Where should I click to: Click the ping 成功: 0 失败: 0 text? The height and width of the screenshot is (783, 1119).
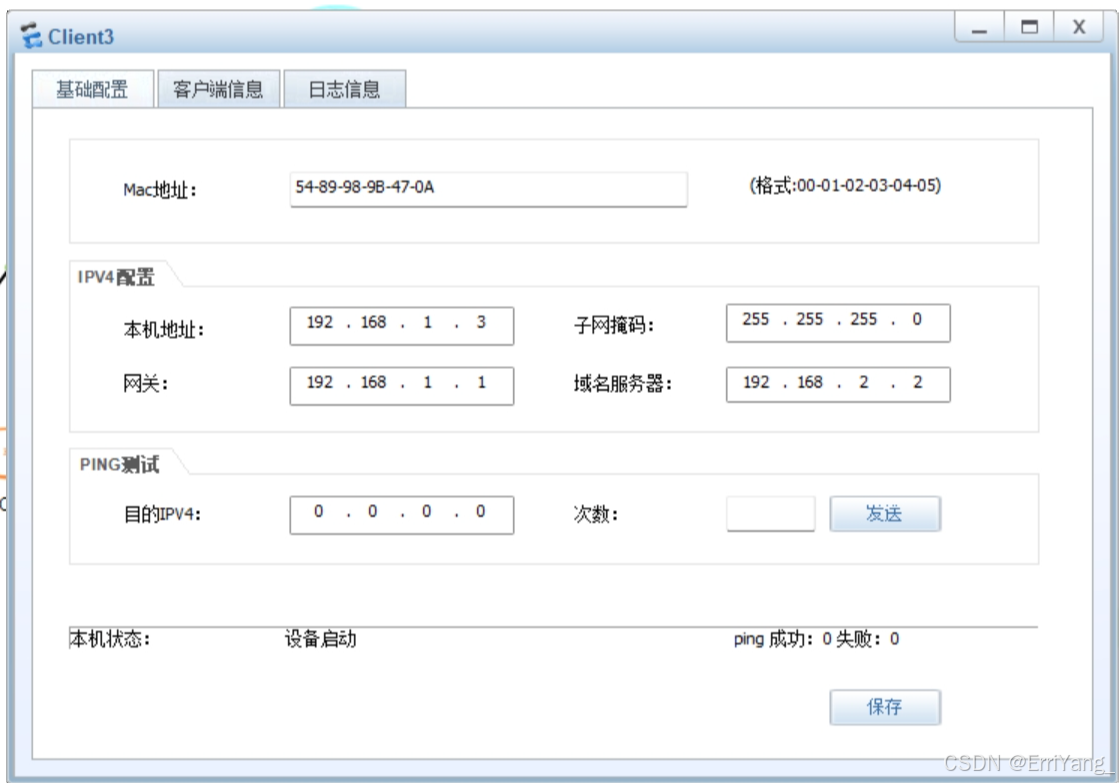(x=816, y=639)
